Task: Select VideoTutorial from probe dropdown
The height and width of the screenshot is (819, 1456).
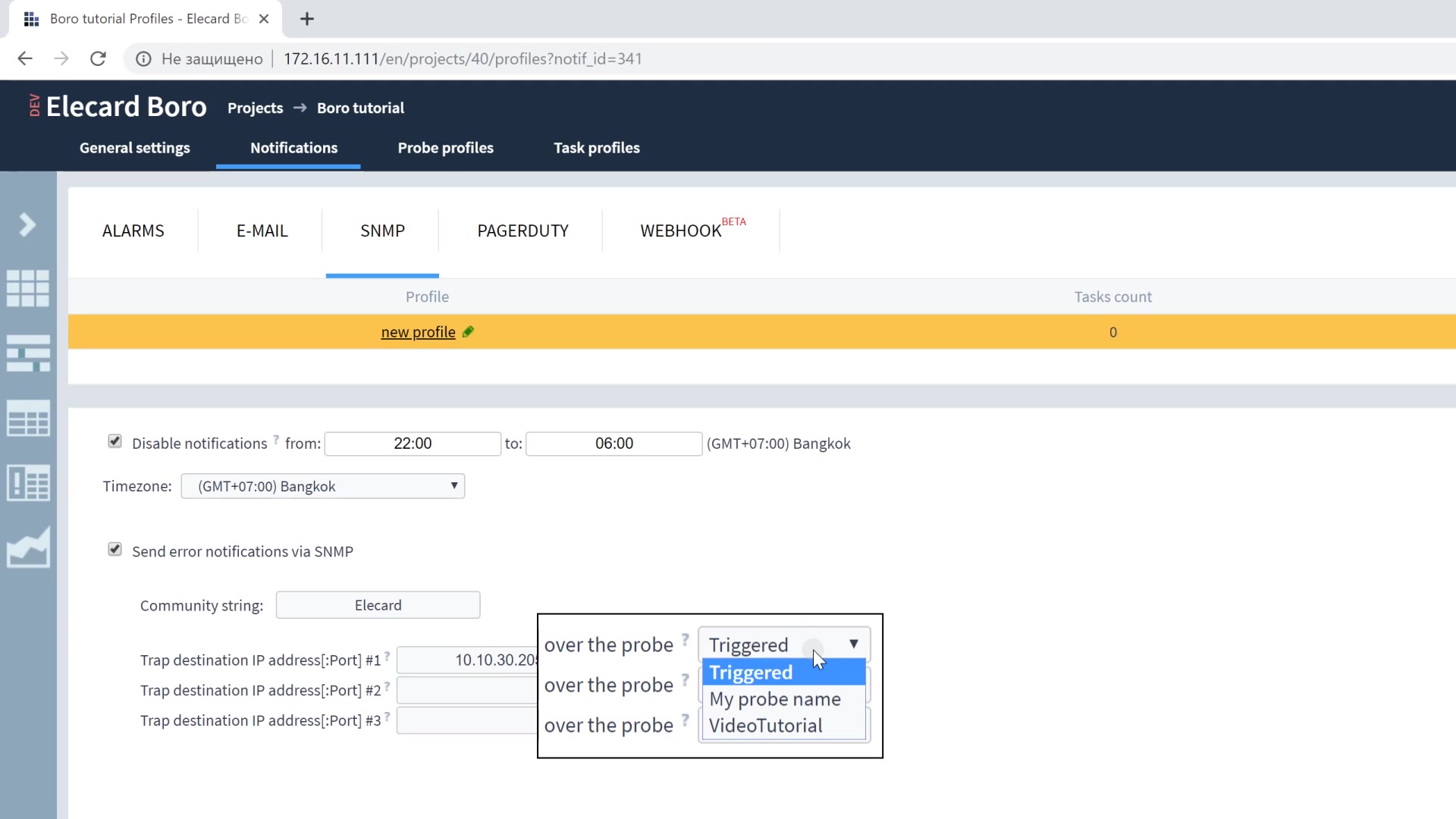Action: click(x=765, y=725)
